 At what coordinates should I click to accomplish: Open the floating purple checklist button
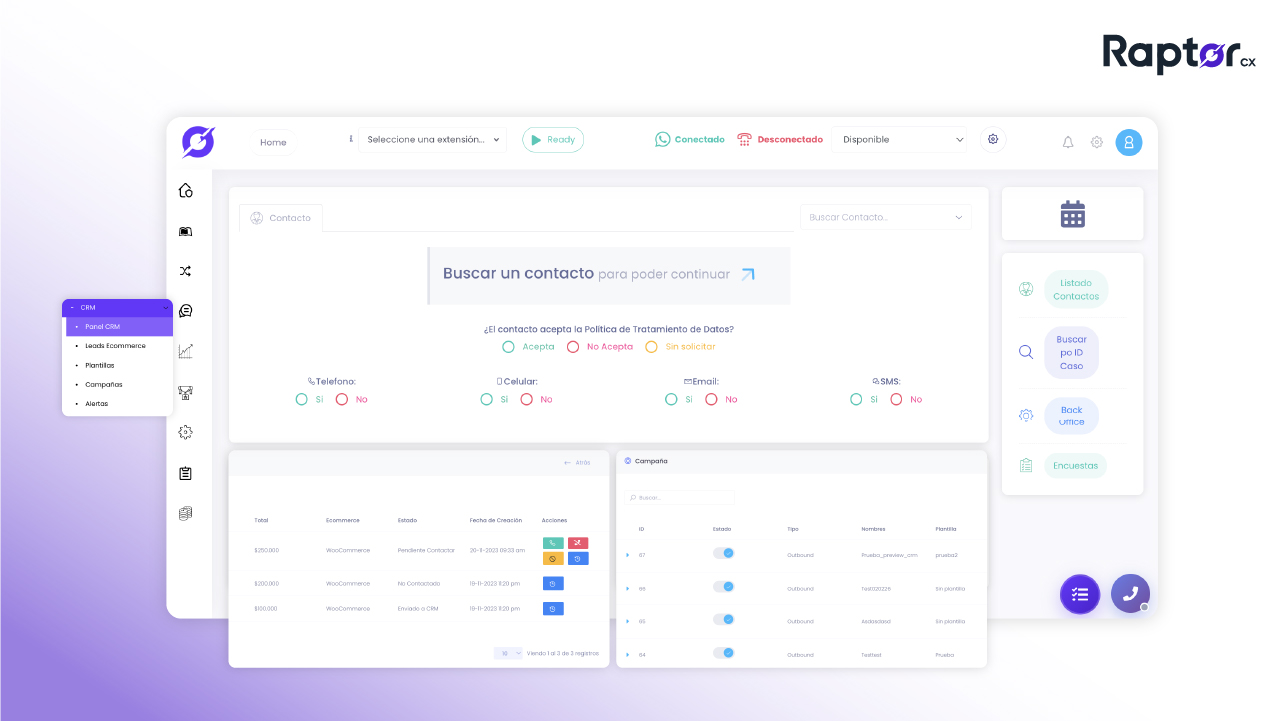[x=1080, y=594]
